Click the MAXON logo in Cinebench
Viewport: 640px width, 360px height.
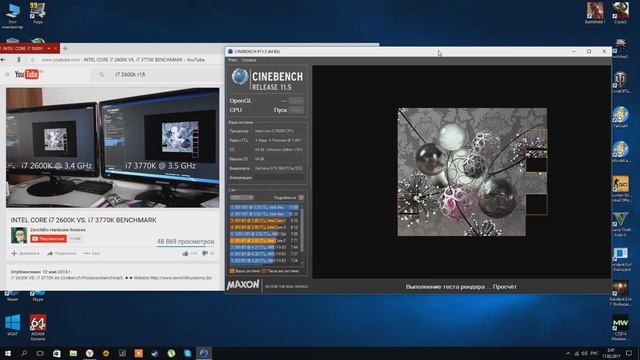[x=243, y=285]
